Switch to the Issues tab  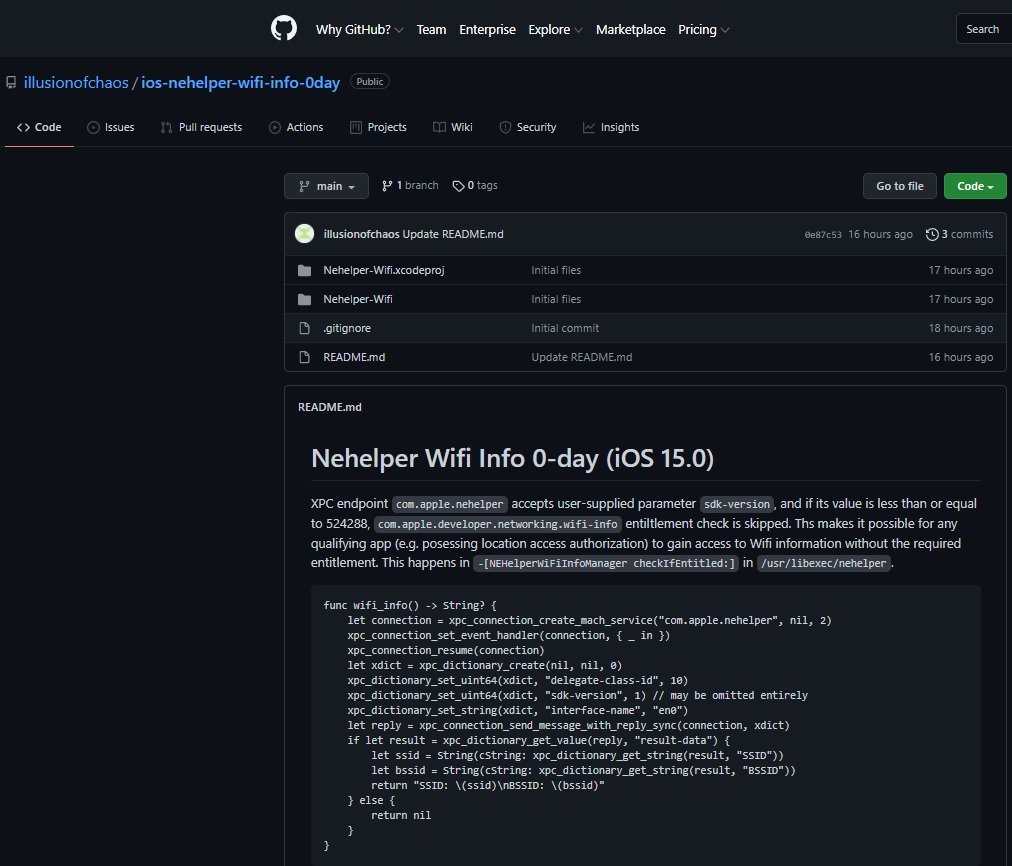click(x=111, y=127)
